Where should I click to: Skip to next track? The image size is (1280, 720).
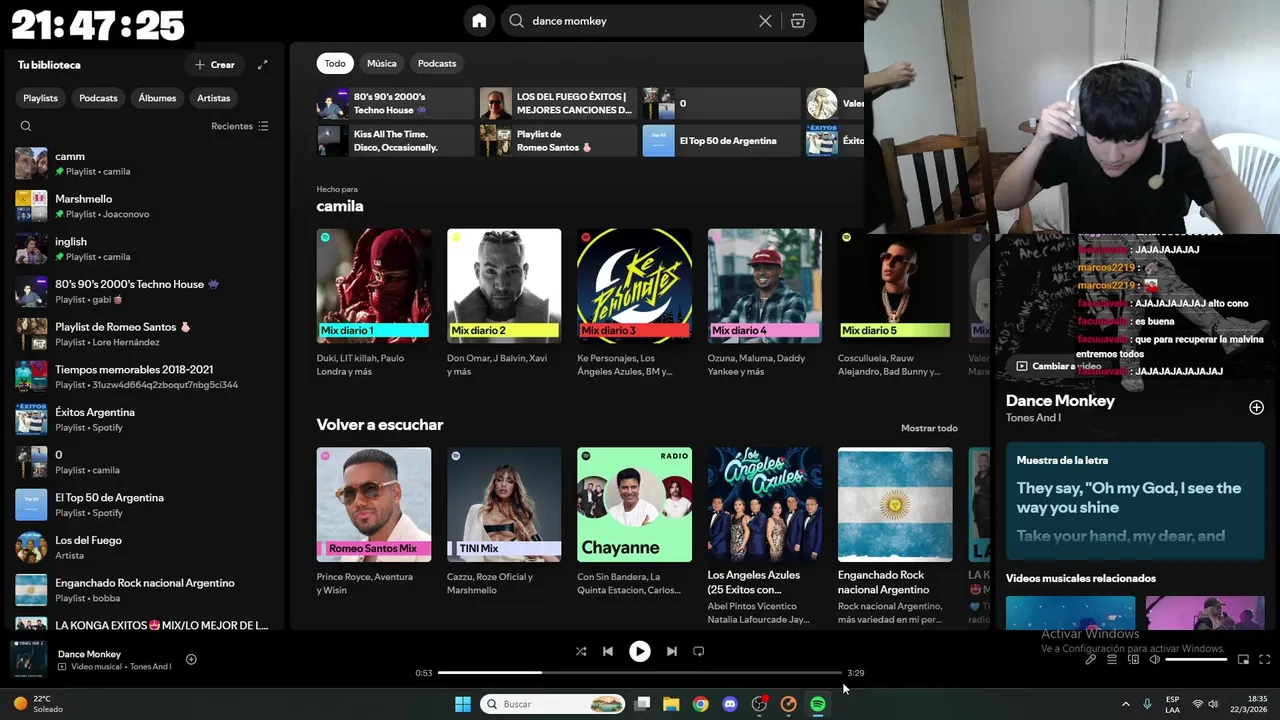tap(672, 651)
